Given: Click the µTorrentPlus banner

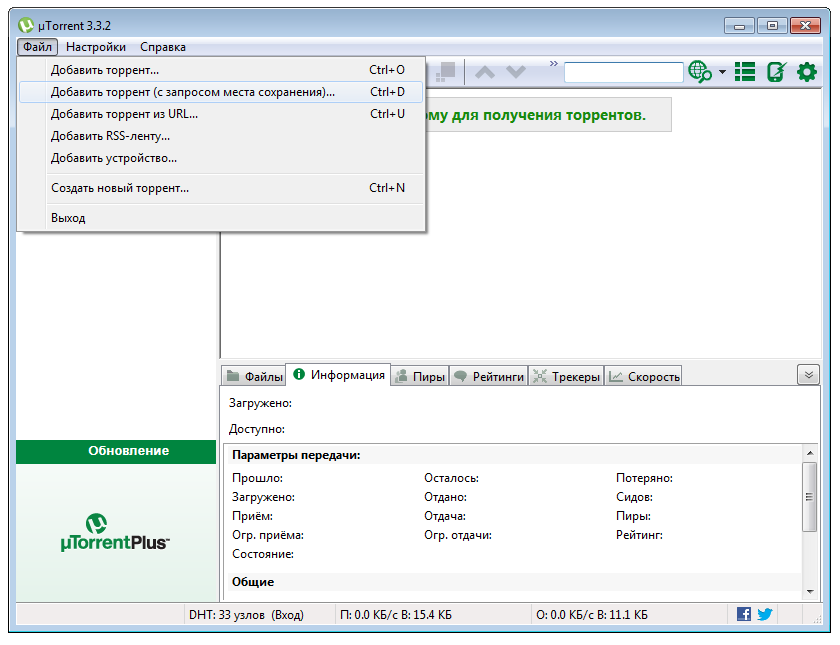Looking at the screenshot, I should click(116, 532).
